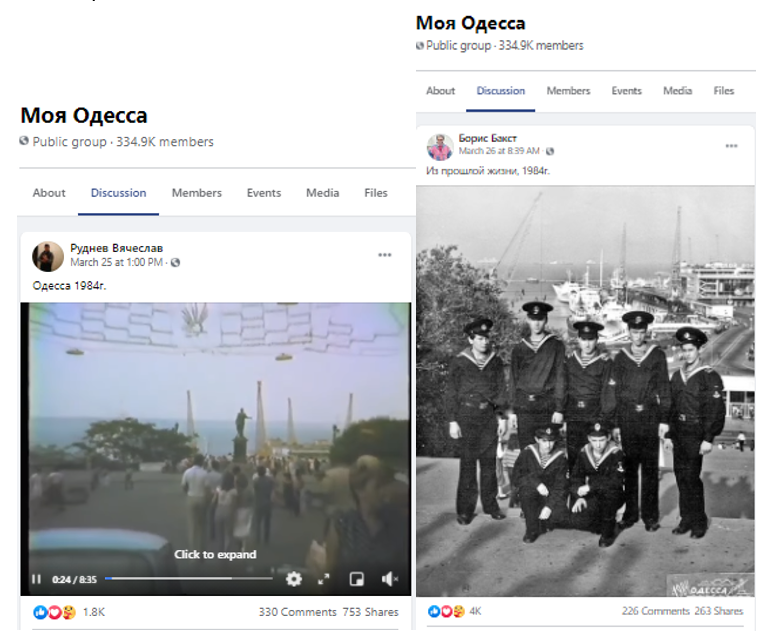Unmute the video volume icon
The height and width of the screenshot is (641, 772).
[389, 579]
